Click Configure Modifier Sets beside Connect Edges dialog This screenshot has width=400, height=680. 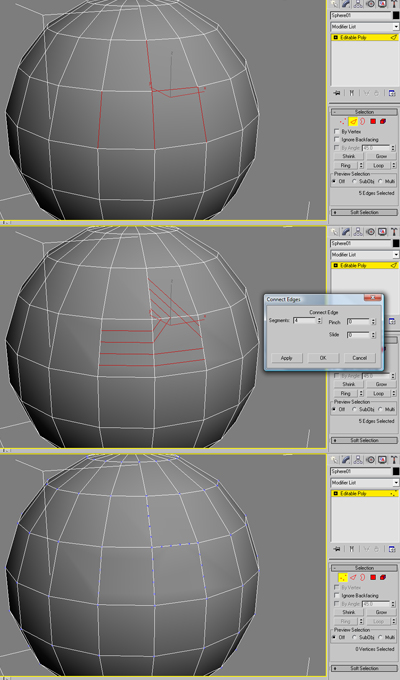pyautogui.click(x=392, y=321)
